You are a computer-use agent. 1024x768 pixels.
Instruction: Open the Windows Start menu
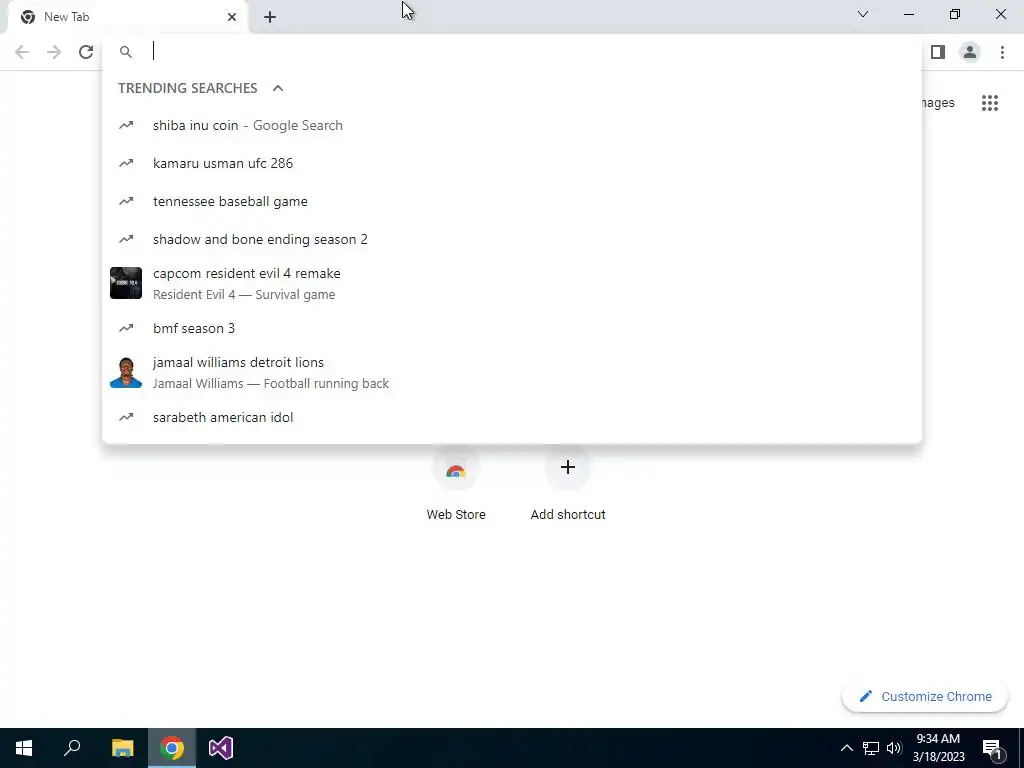pos(24,748)
